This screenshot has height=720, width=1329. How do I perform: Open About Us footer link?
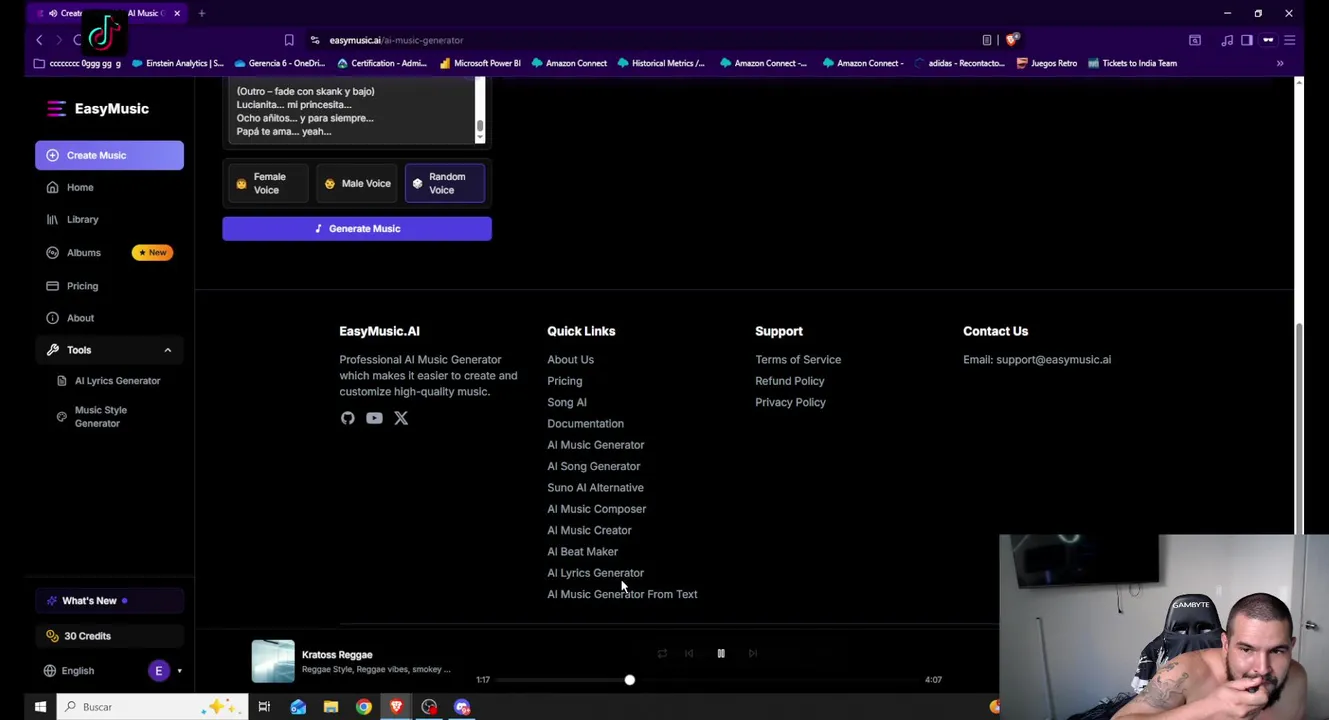tap(570, 360)
